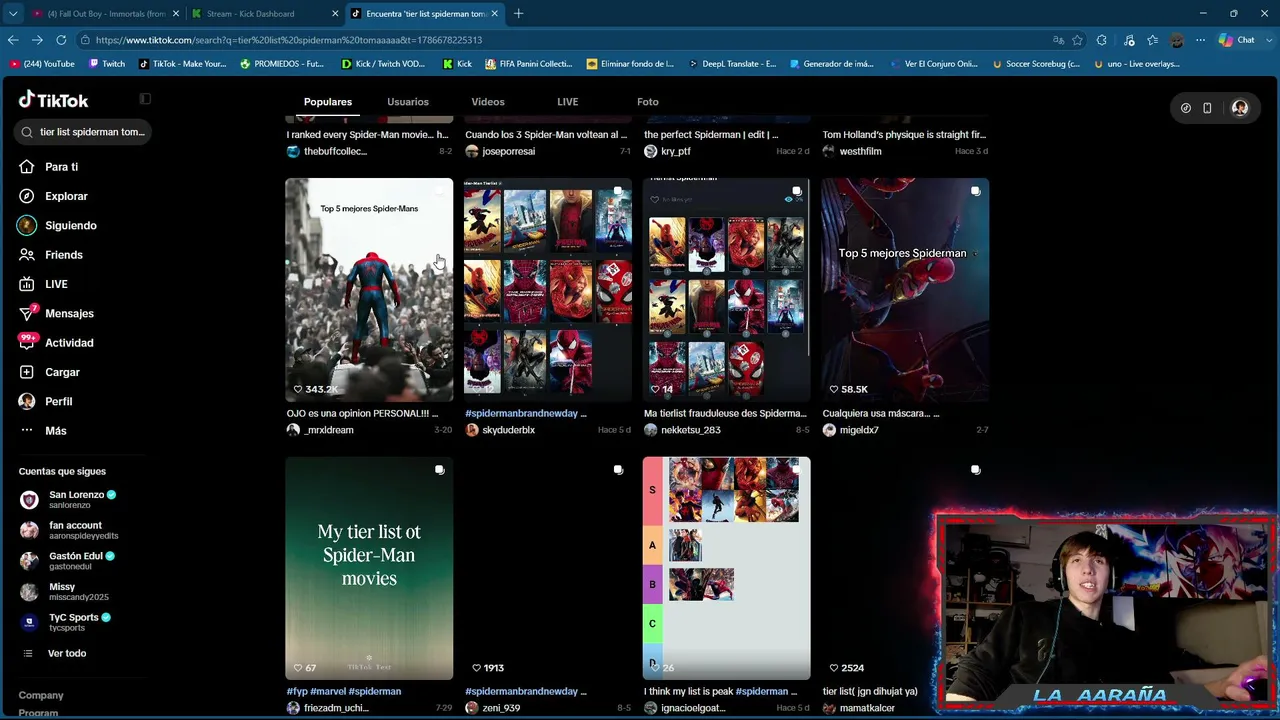
Task: Open the San Lorenzo followed account
Action: (68, 499)
